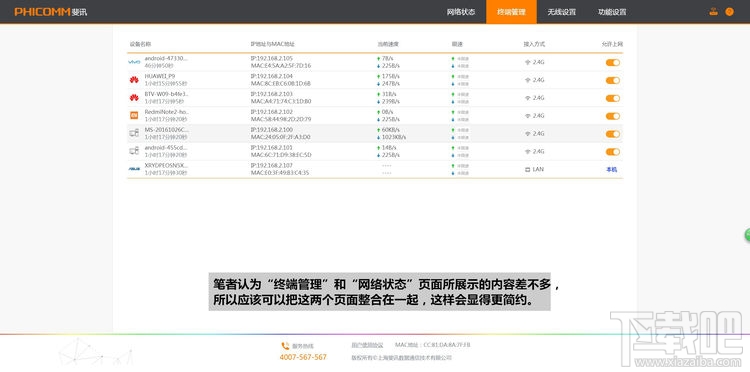Screen dimensions: 750x372
Task: Click the phone icon beside 服务热线
Action: [x=286, y=346]
